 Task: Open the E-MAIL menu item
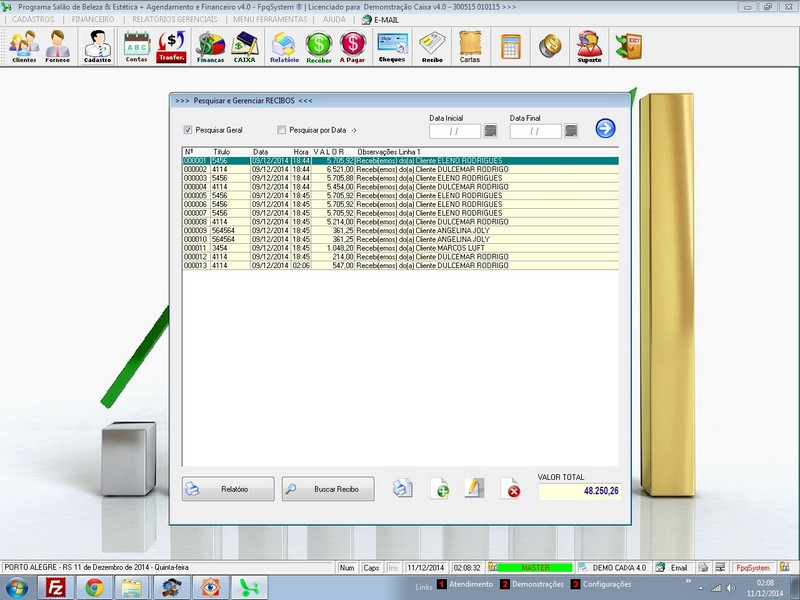pos(380,20)
